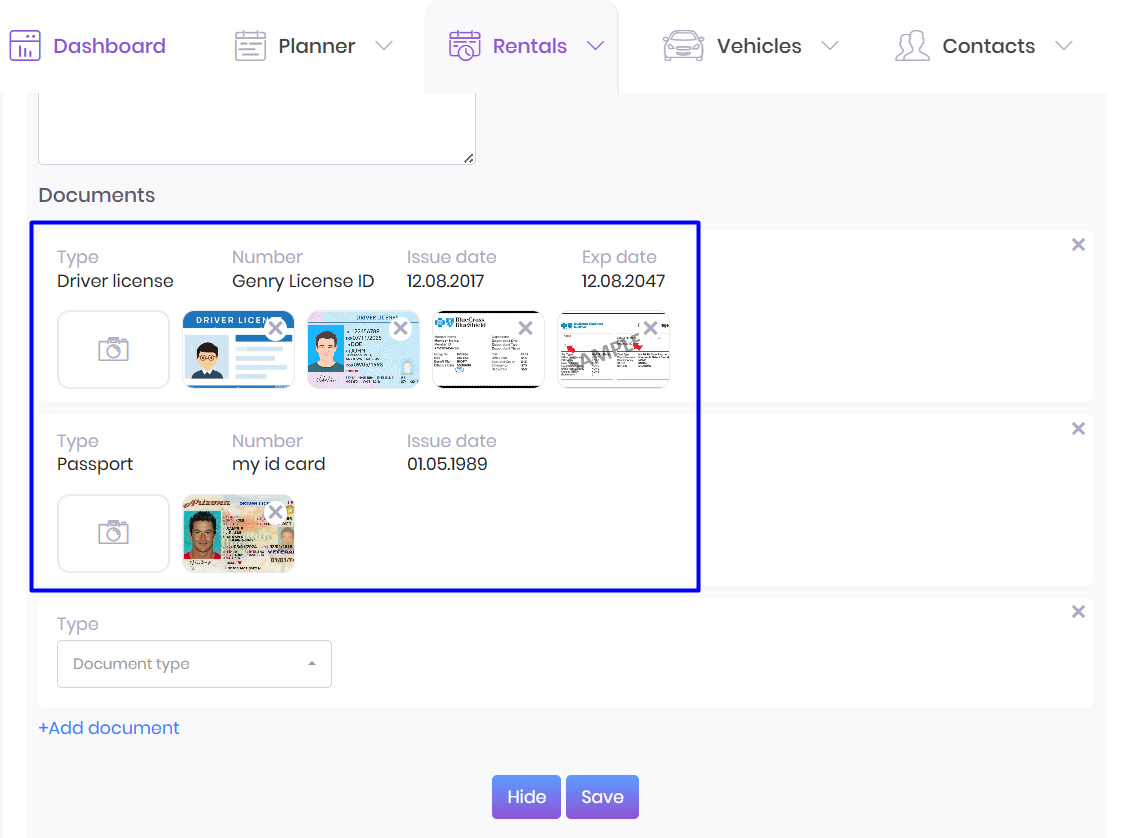Remove the Driver license document row
The height and width of the screenshot is (838, 1122).
click(x=1078, y=245)
